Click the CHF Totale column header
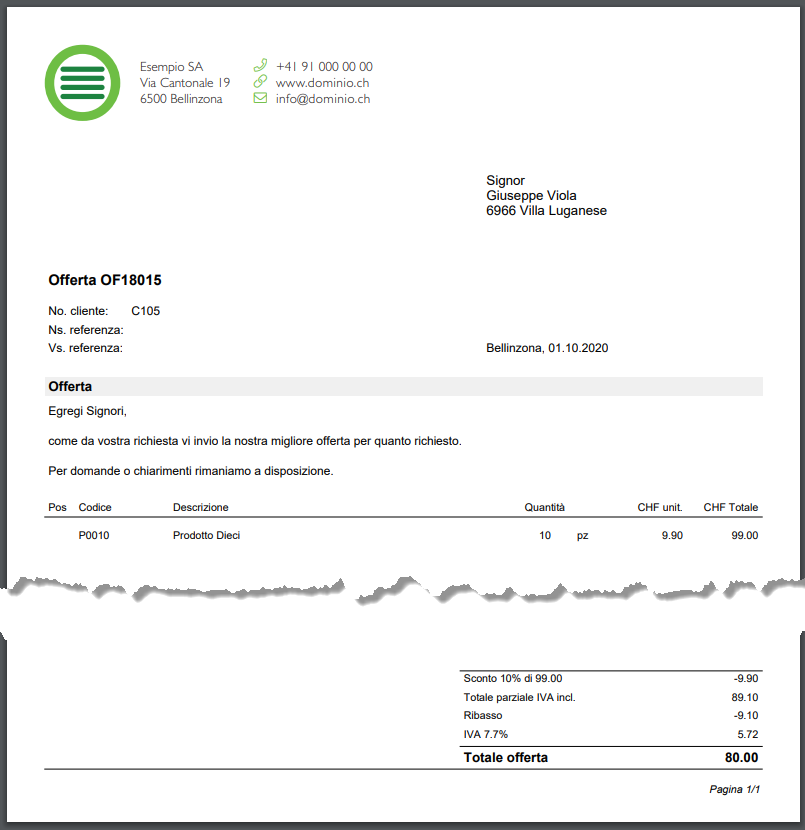 pyautogui.click(x=730, y=507)
